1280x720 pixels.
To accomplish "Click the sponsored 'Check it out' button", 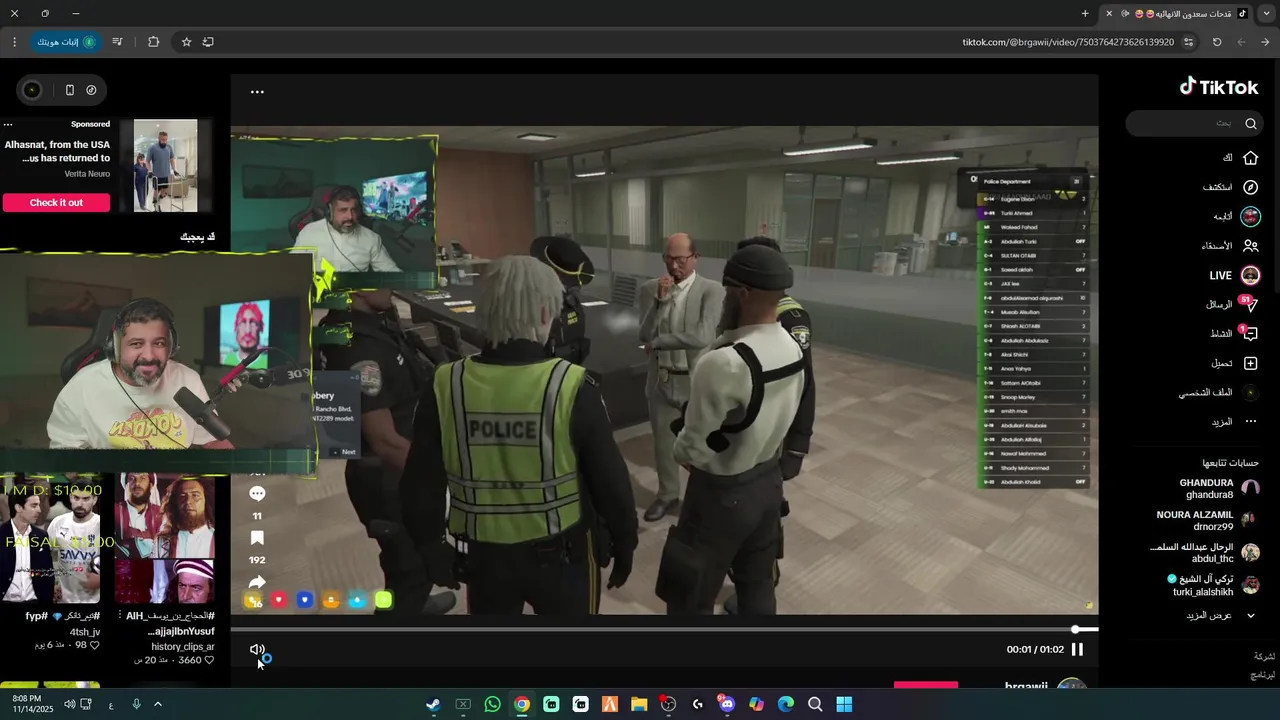I will (56, 203).
